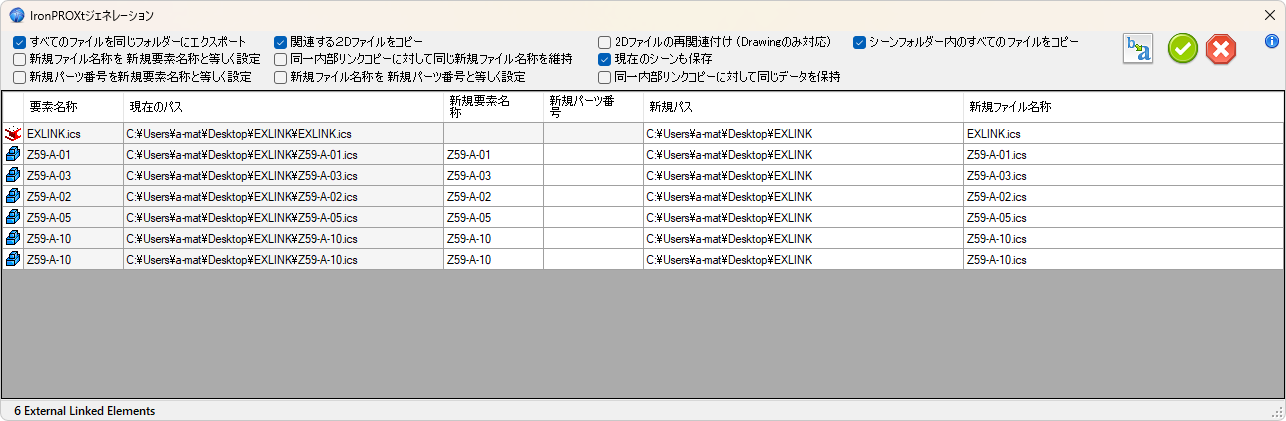The image size is (1286, 421).
Task: Edit 新規要素名称 cell showing Z59-A-01
Action: click(x=493, y=154)
